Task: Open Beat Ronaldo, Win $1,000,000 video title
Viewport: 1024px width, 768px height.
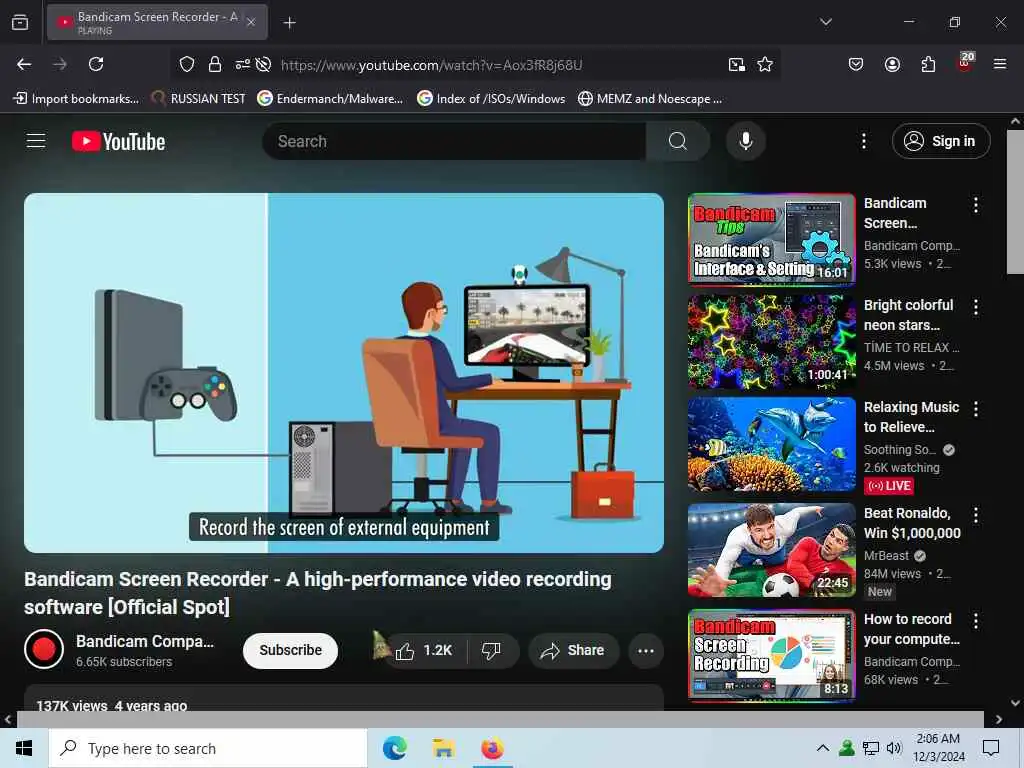Action: tap(912, 523)
